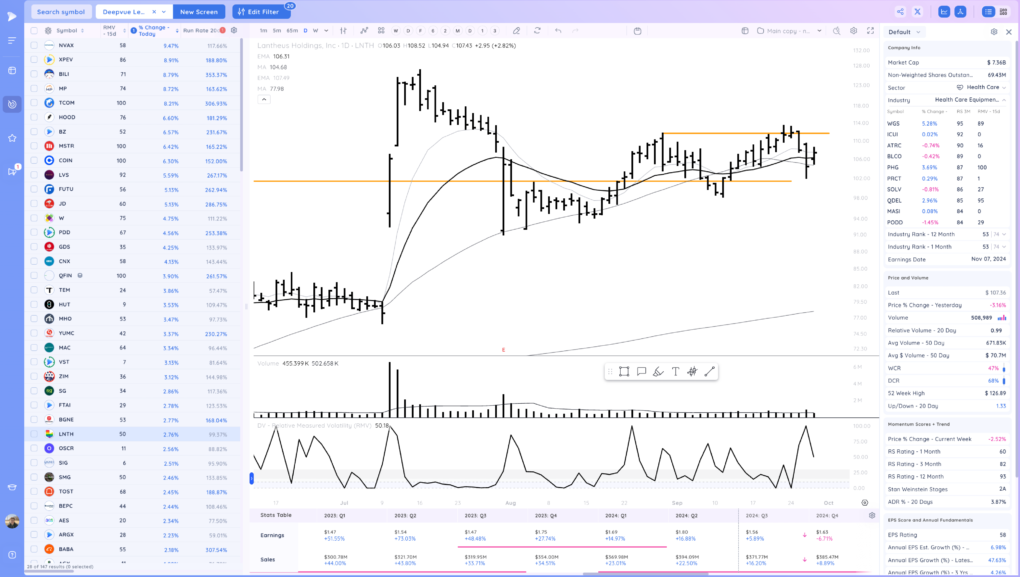Toggle the select-all checkbox in table header
1020x577 pixels.
(x=34, y=30)
